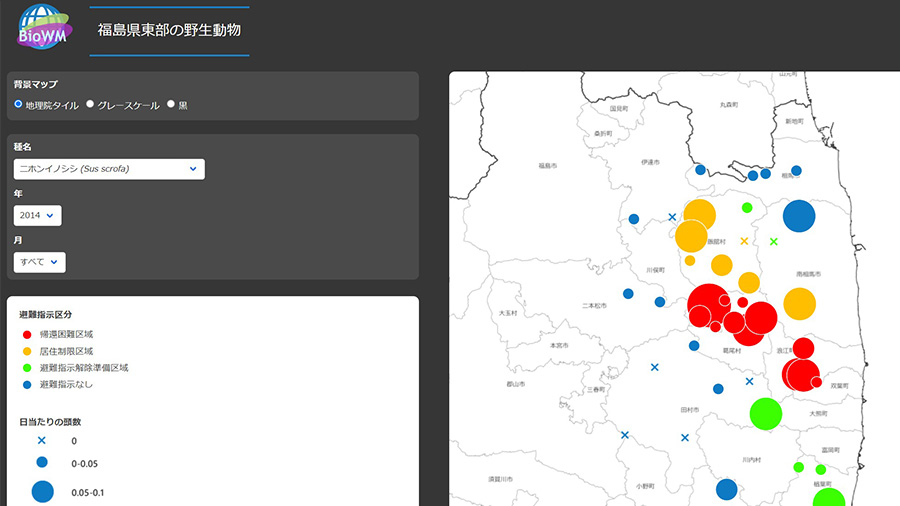Click the X symbol for 0 in legend

pos(42,441)
